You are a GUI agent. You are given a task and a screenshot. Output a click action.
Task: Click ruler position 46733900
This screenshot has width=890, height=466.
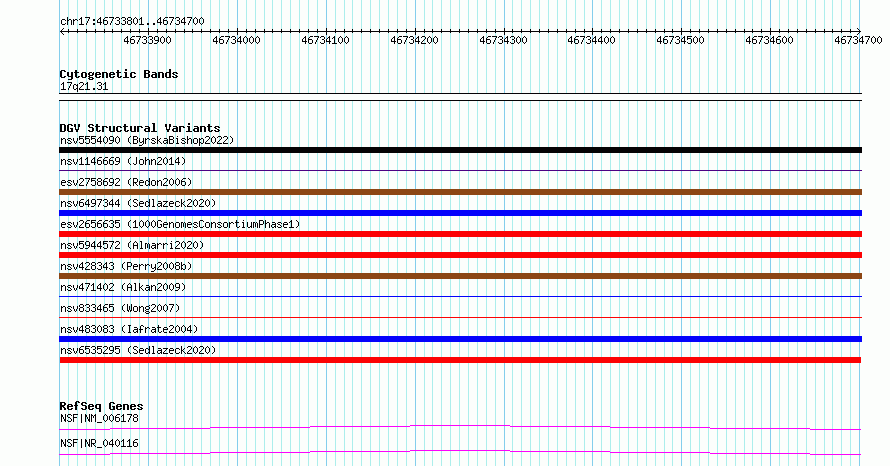(x=148, y=40)
